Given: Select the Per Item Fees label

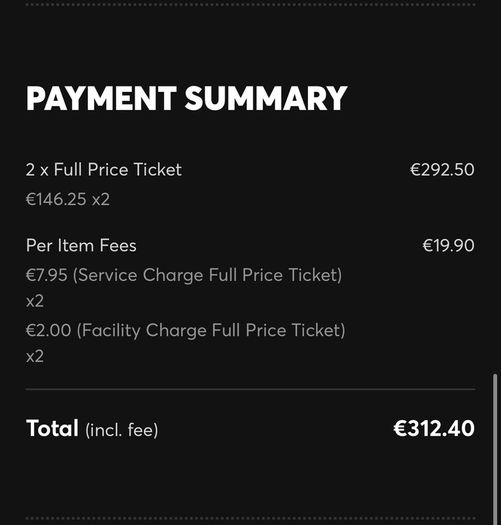Looking at the screenshot, I should (81, 245).
